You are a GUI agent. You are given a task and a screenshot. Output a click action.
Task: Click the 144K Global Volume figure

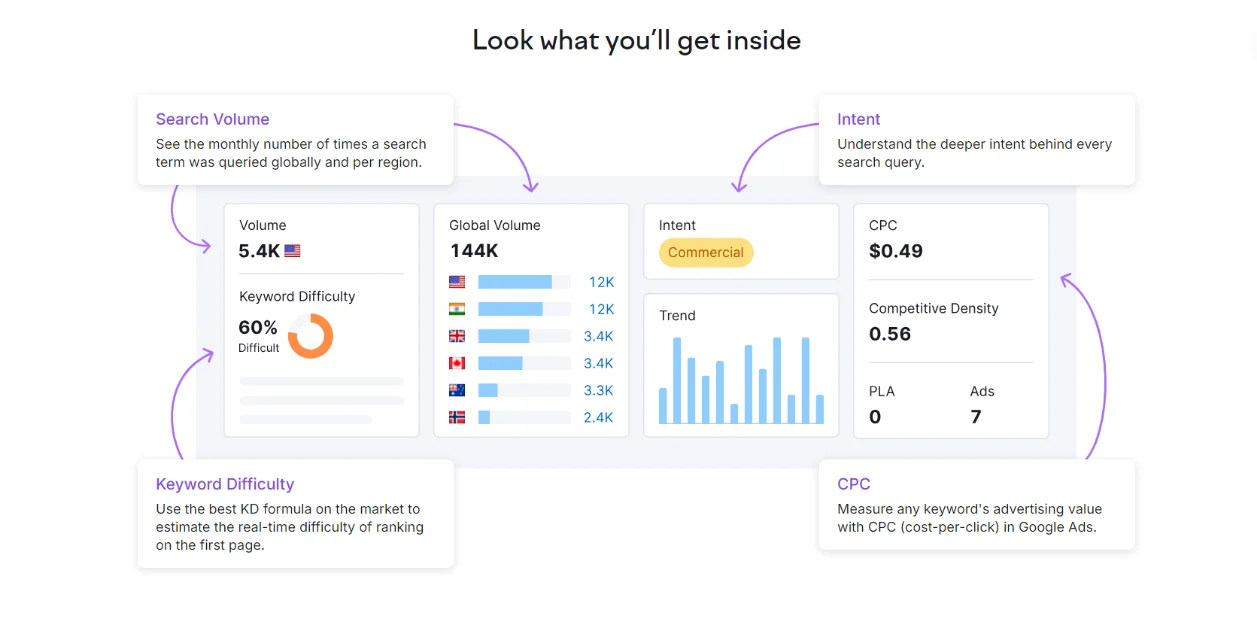474,251
